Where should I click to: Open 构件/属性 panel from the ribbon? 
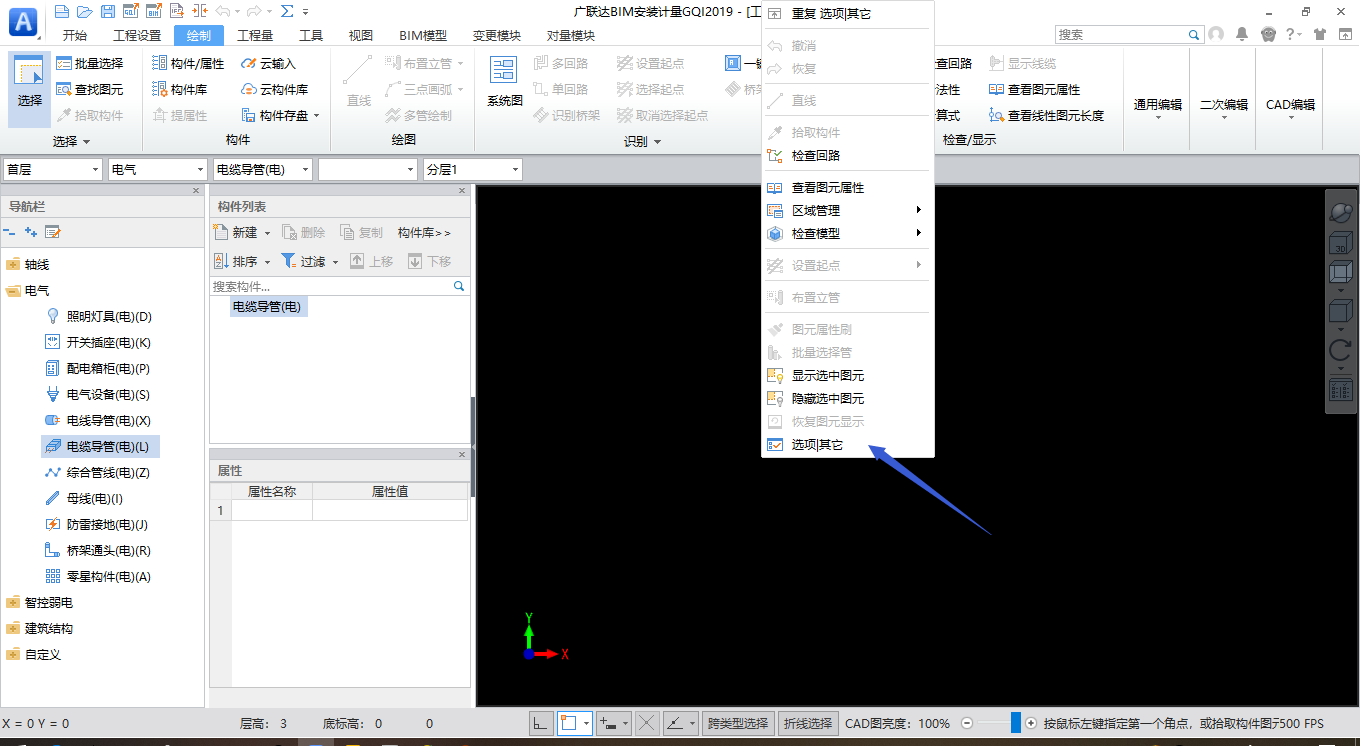[x=188, y=63]
